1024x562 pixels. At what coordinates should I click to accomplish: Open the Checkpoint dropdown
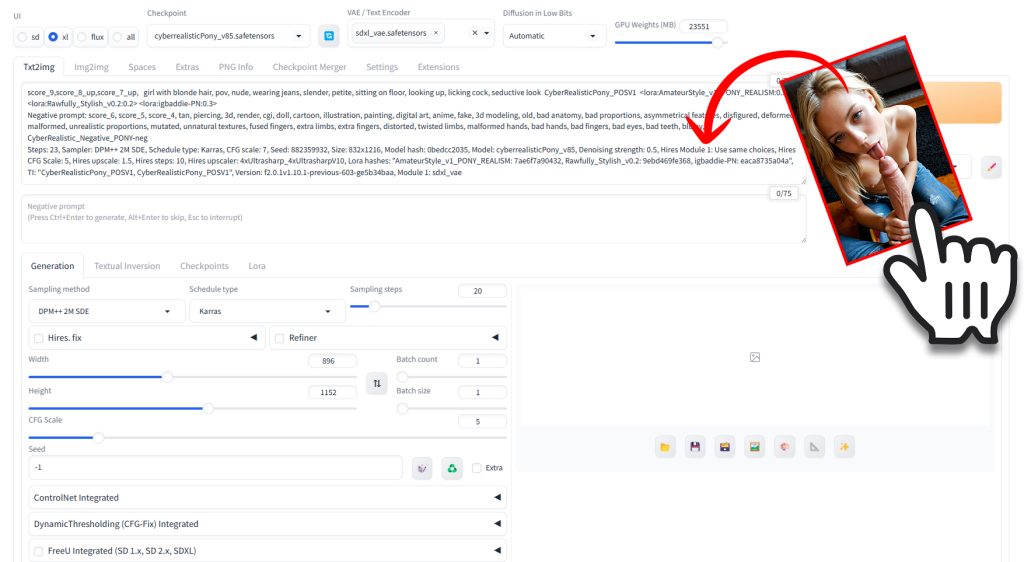pos(228,36)
